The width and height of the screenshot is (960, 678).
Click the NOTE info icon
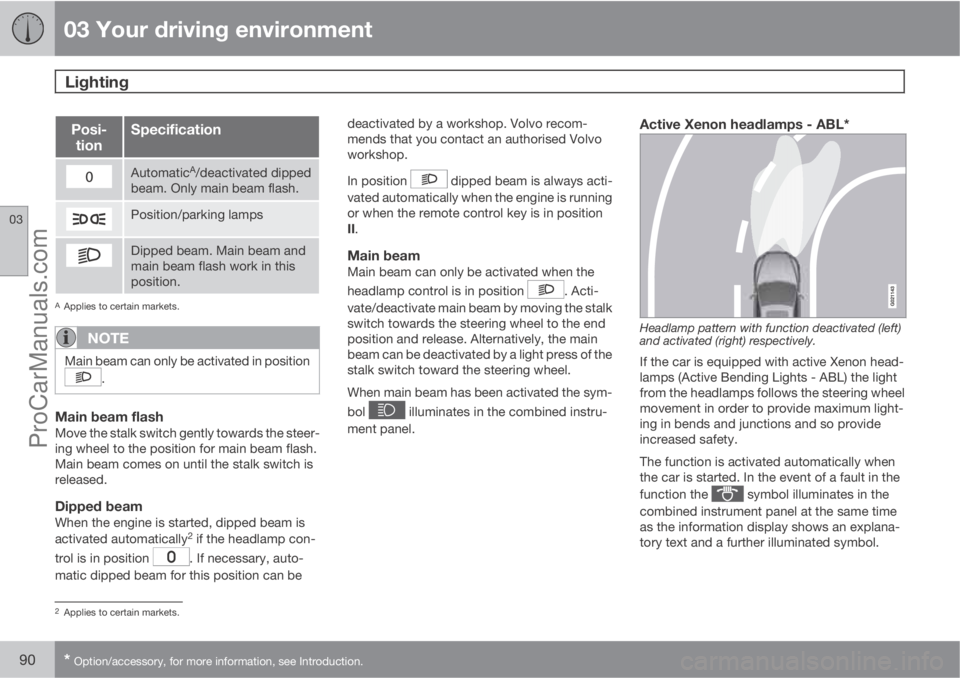click(66, 337)
